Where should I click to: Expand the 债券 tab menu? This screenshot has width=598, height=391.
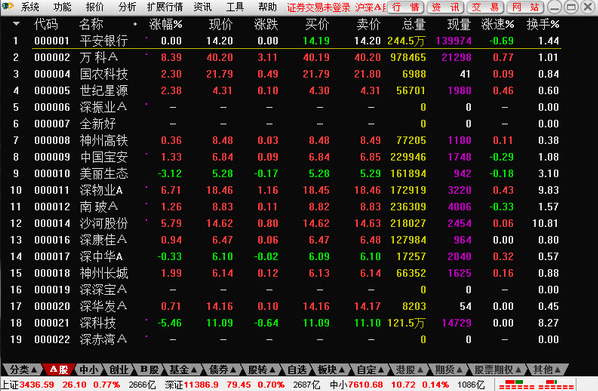223,369
